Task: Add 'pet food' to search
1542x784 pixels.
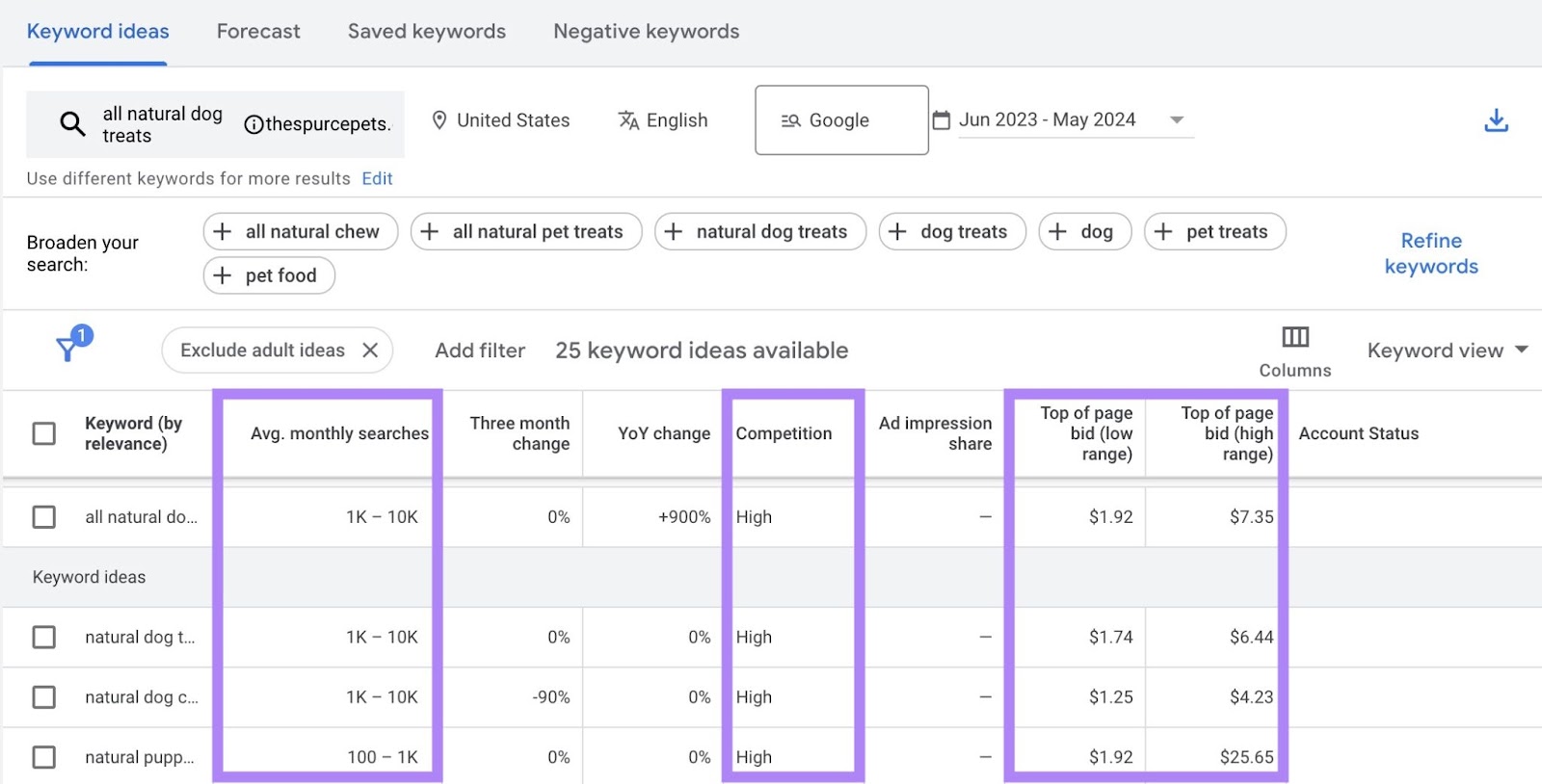Action: click(x=269, y=275)
